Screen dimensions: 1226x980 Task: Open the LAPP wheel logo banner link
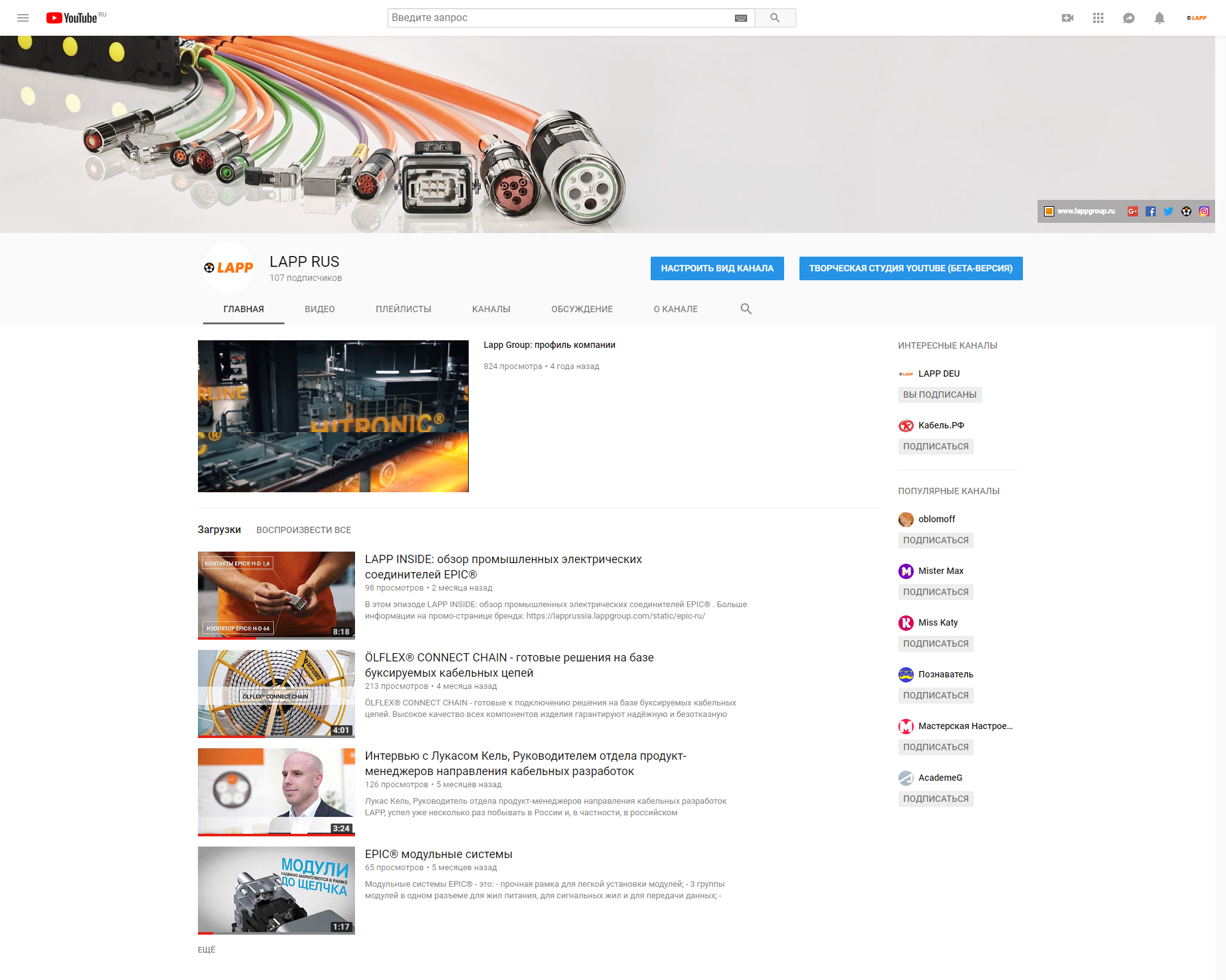point(1186,211)
